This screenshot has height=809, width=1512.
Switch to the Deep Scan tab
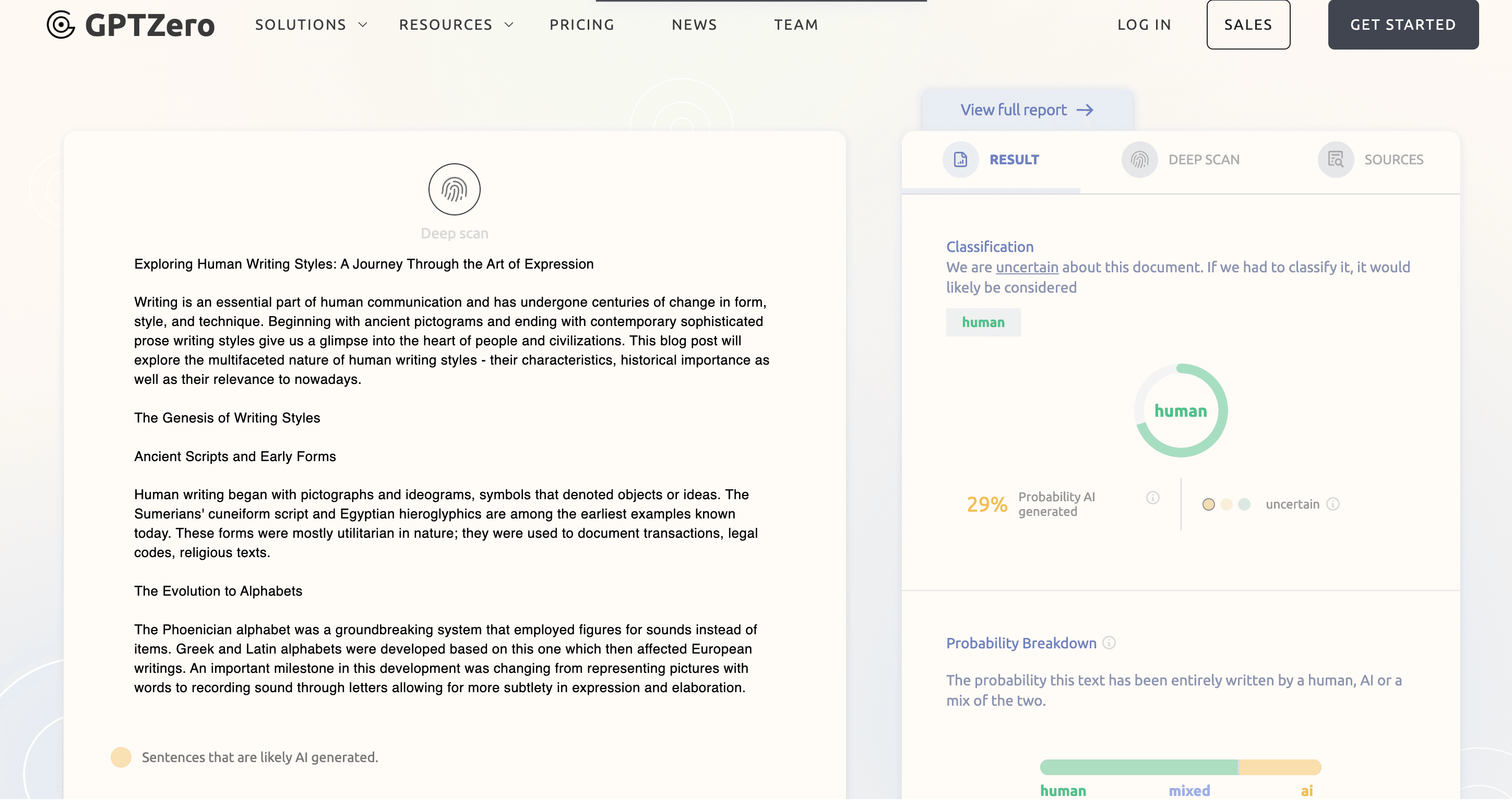point(1203,159)
